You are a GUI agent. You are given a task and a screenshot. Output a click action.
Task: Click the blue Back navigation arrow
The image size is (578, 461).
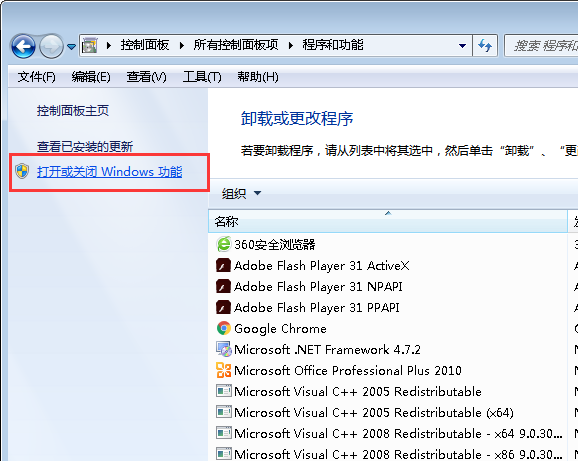[23, 46]
